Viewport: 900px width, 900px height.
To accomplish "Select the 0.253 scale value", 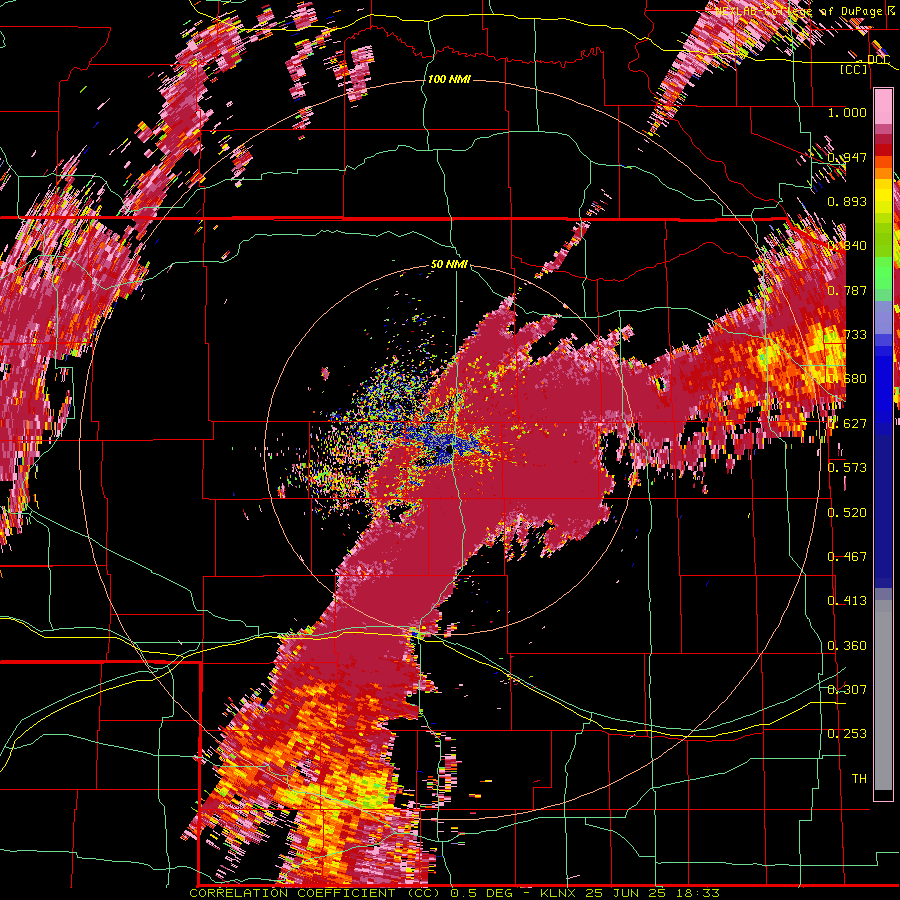I will pos(847,734).
